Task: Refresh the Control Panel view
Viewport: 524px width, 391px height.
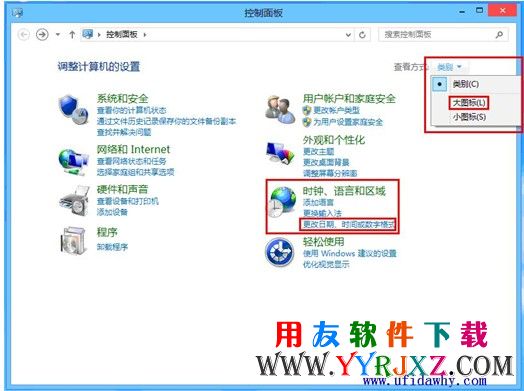Action: [362, 35]
